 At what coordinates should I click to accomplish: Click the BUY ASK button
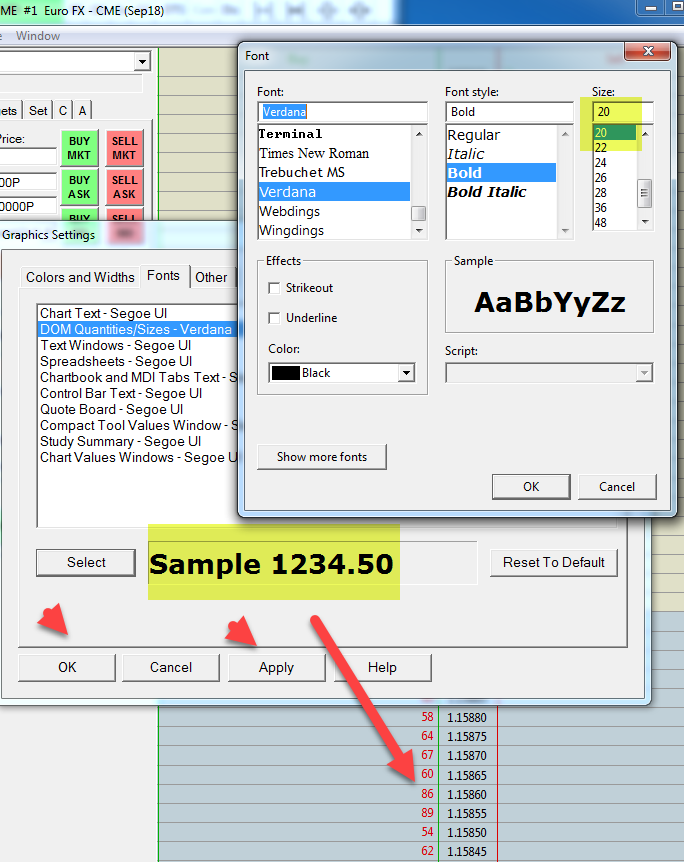point(79,187)
